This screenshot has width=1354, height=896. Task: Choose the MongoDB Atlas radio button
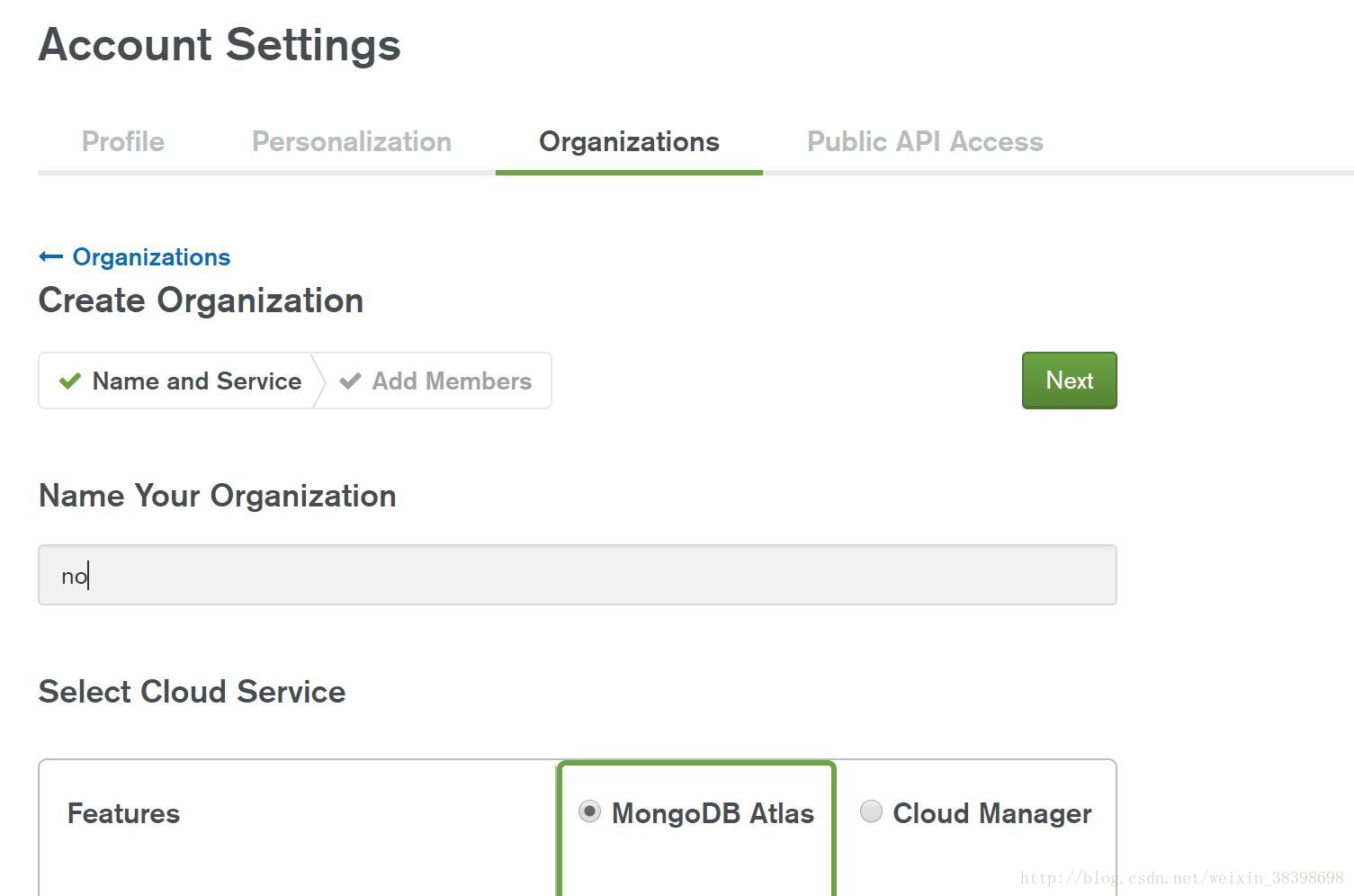point(589,811)
